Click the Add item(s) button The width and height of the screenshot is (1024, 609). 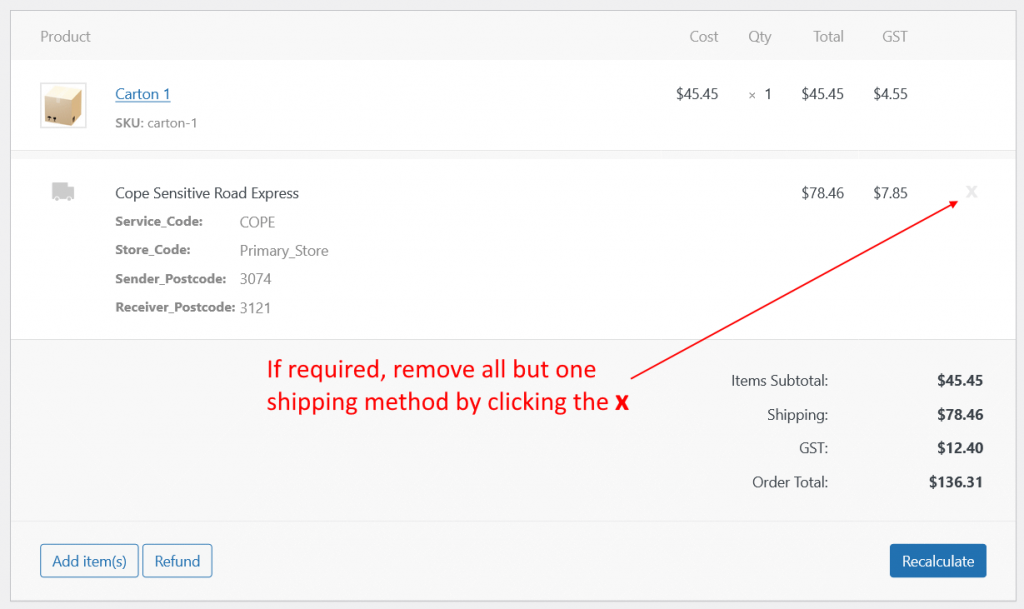[88, 560]
